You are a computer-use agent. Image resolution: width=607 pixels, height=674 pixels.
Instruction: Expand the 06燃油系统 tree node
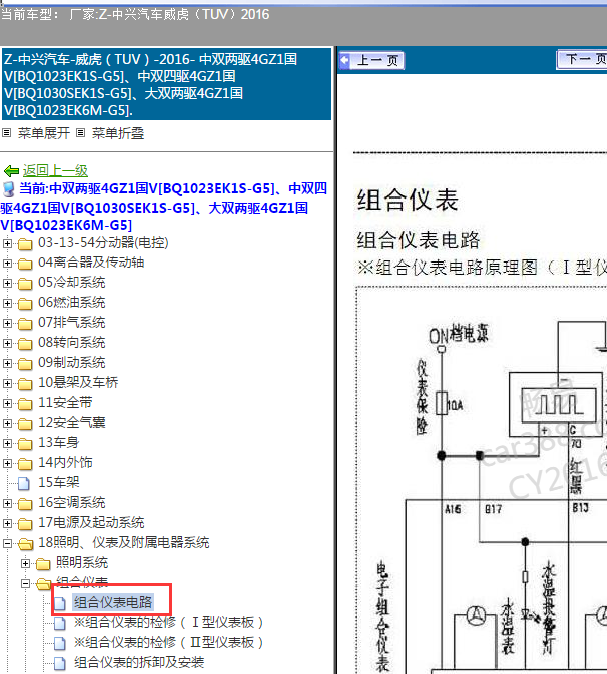point(7,303)
